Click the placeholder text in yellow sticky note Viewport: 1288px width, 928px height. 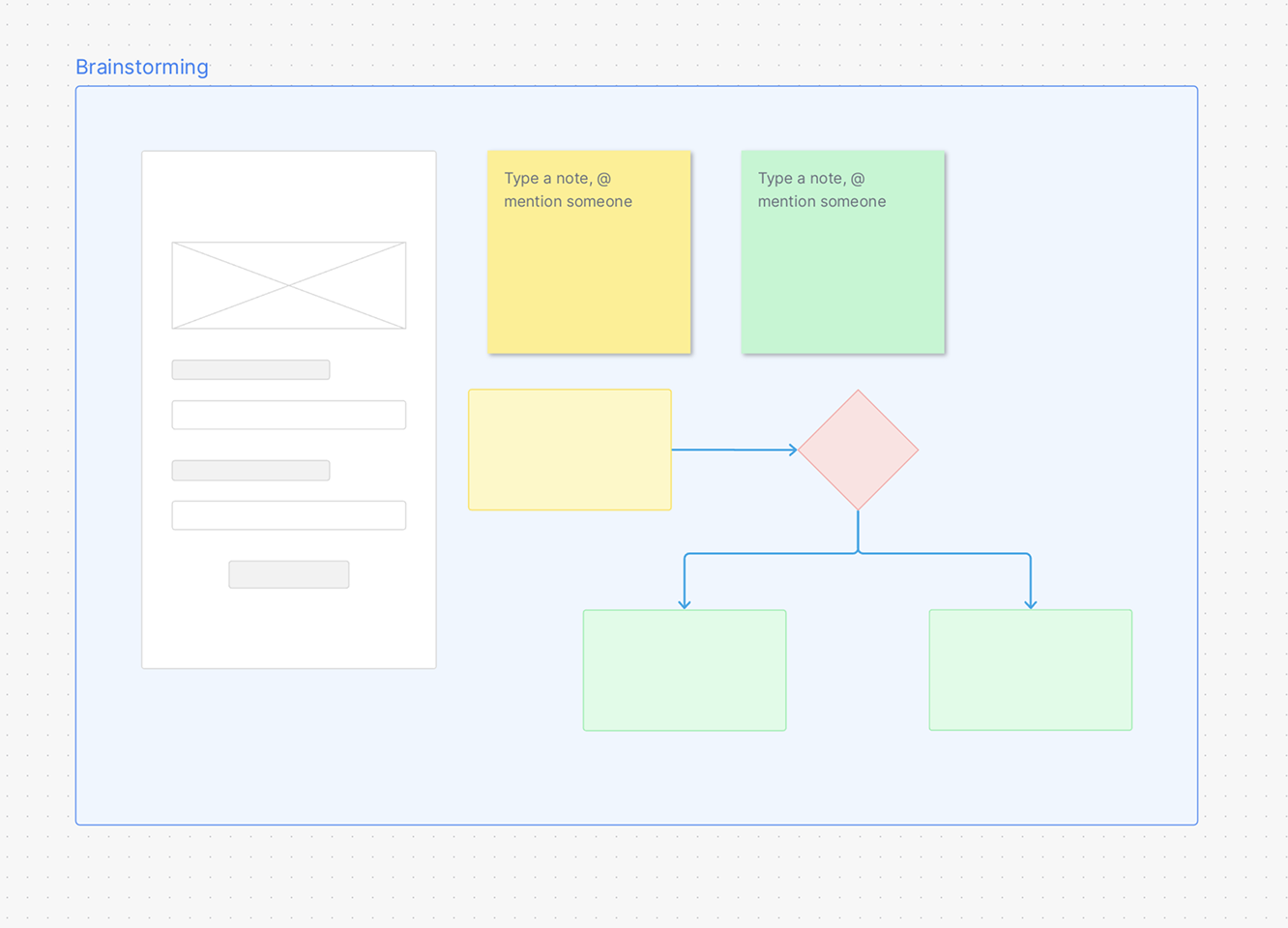coord(568,190)
